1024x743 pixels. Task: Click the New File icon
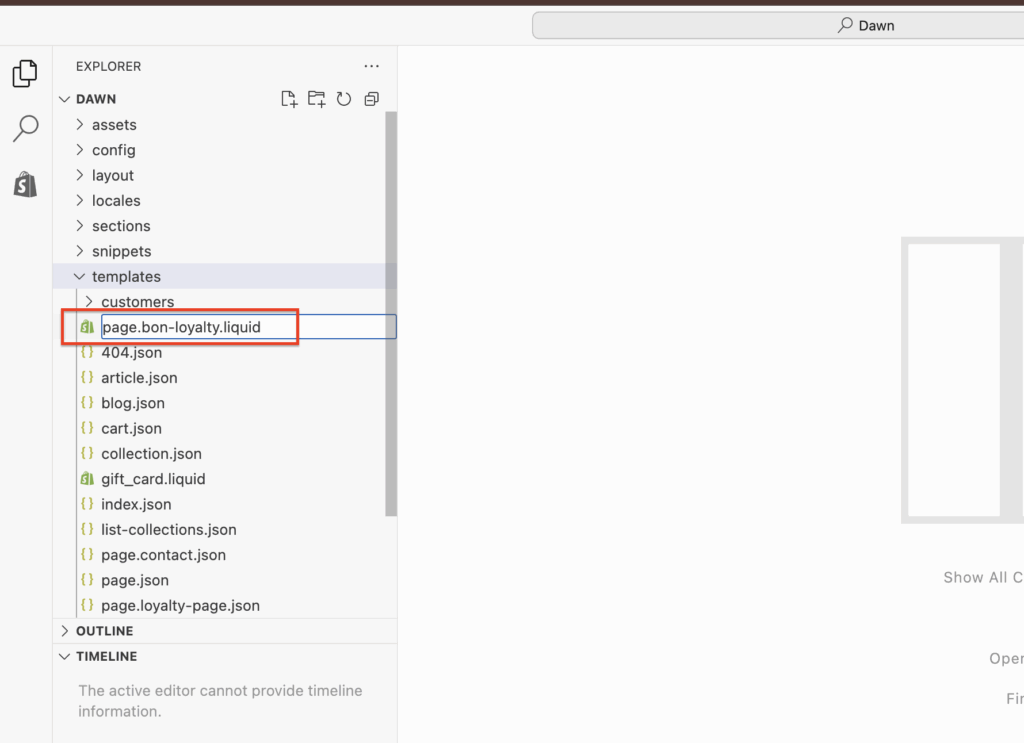coord(289,99)
